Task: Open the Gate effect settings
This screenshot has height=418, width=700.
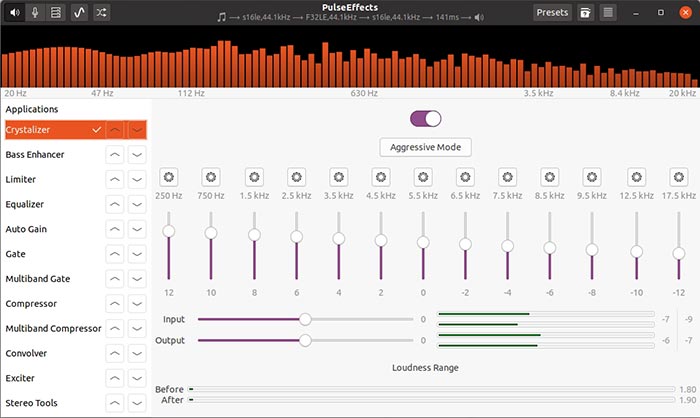Action: (15, 254)
